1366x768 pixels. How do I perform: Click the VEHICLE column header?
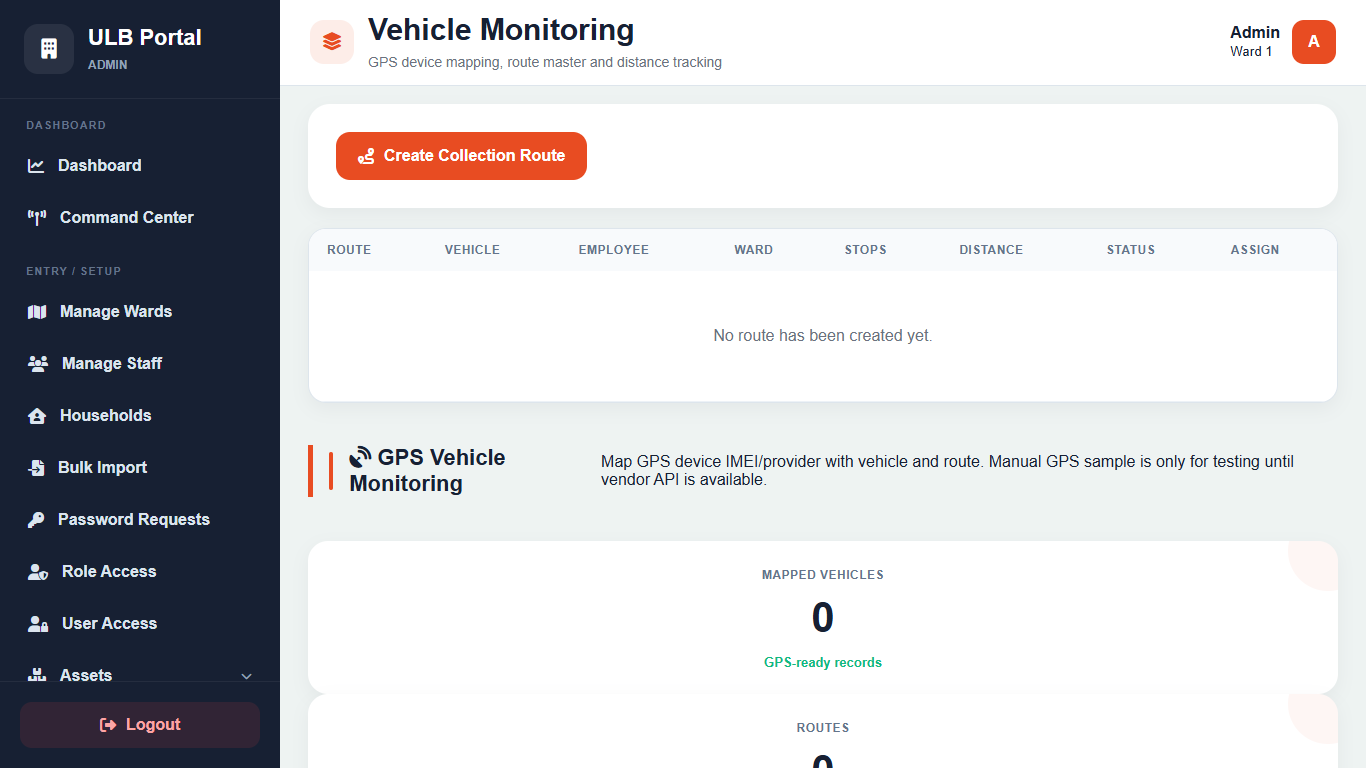pyautogui.click(x=472, y=250)
